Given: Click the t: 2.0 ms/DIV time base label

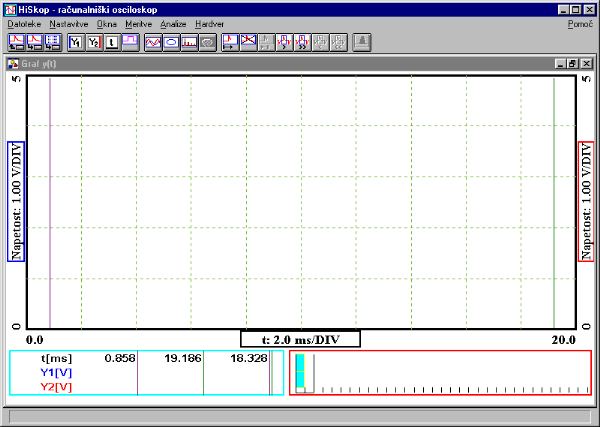Looking at the screenshot, I should pos(300,339).
